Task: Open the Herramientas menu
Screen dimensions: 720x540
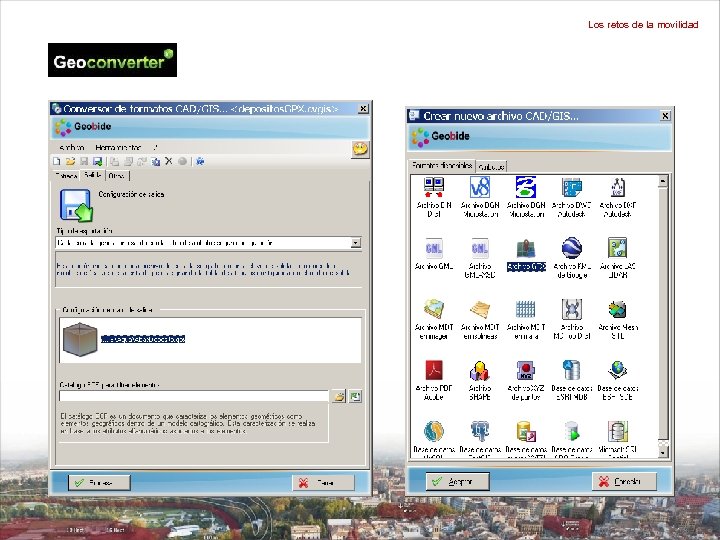Action: [x=118, y=148]
